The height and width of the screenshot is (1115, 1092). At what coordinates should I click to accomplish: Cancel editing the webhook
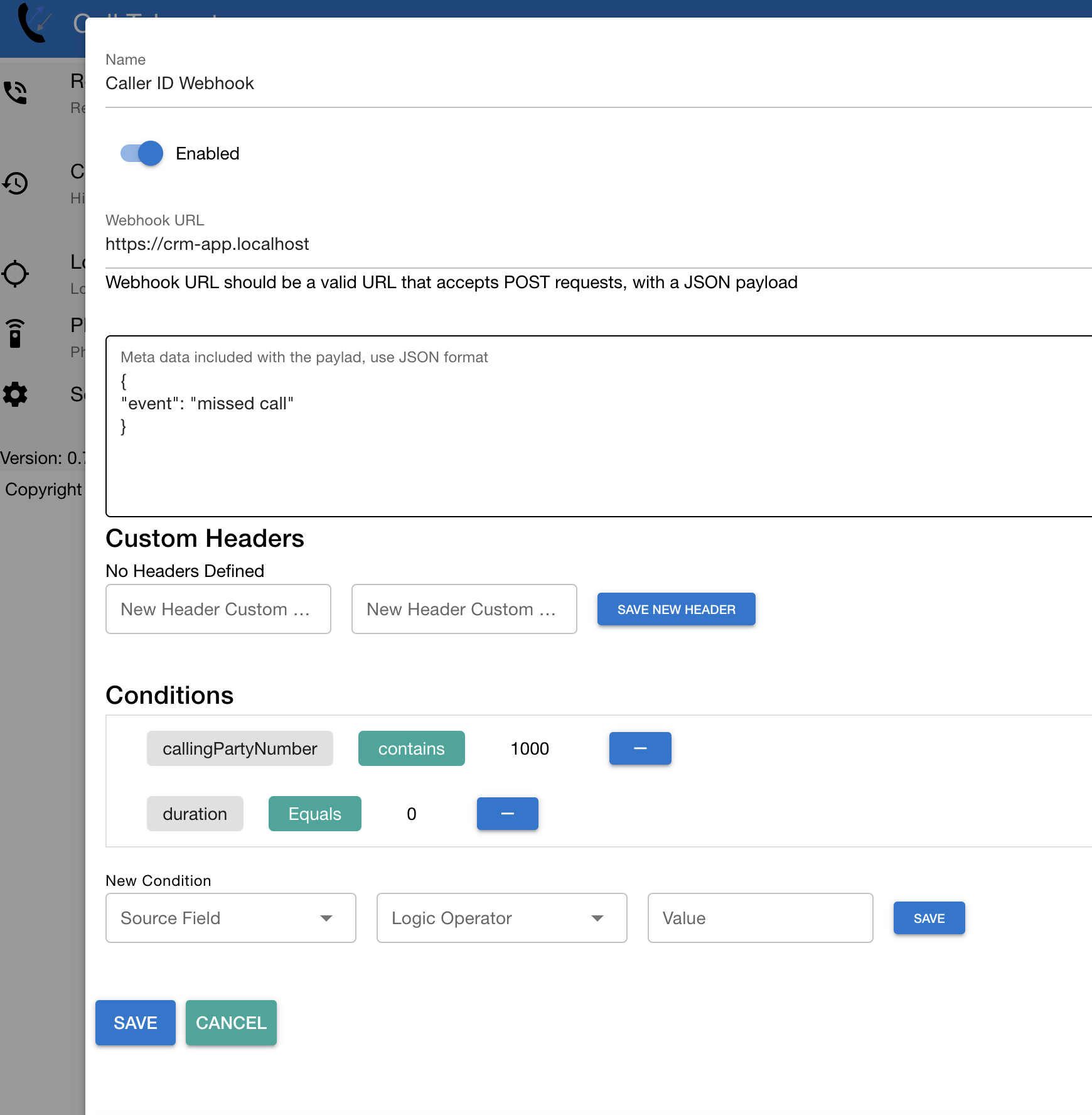[230, 1023]
